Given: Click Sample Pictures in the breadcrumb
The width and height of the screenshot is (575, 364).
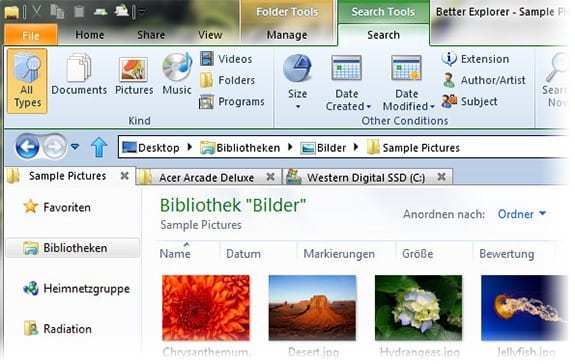Looking at the screenshot, I should [413, 148].
